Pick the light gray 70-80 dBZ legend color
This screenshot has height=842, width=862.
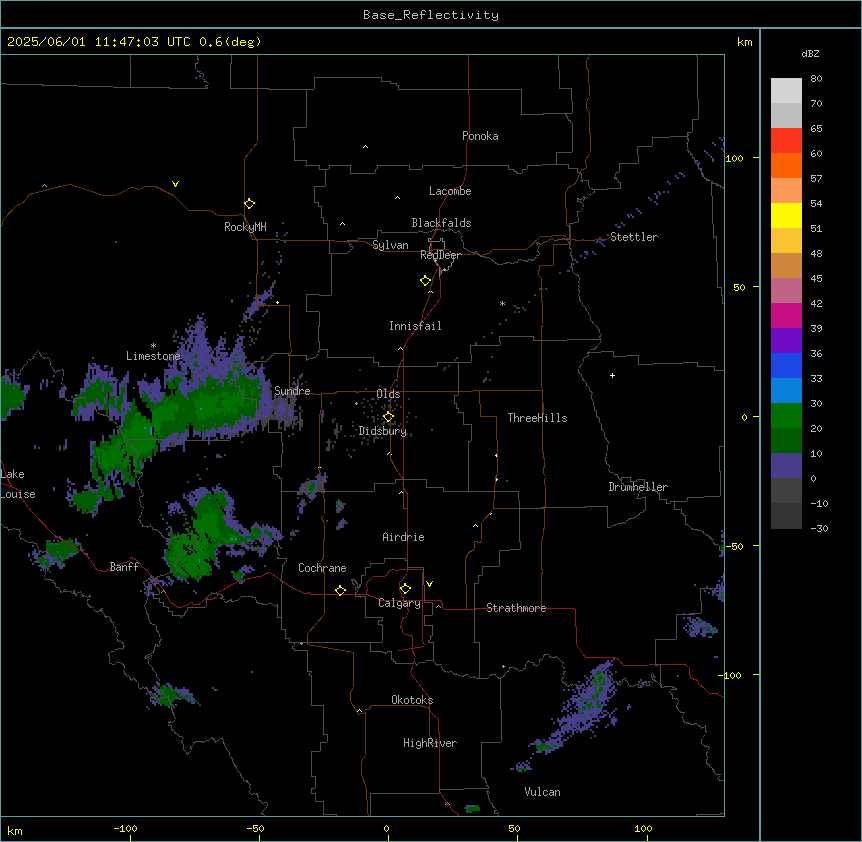coord(786,91)
